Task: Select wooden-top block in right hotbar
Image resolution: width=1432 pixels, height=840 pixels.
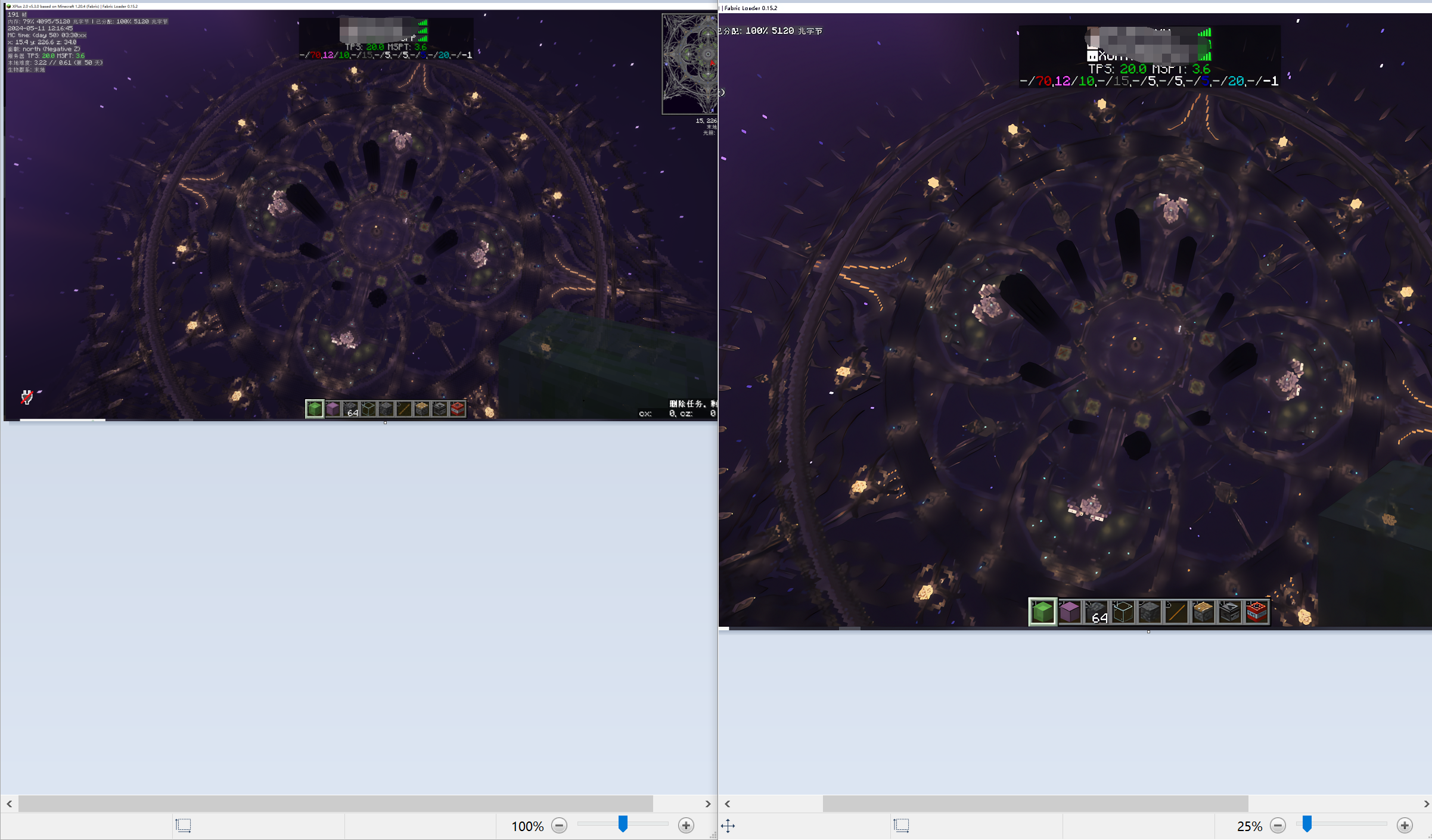Action: coord(1203,612)
